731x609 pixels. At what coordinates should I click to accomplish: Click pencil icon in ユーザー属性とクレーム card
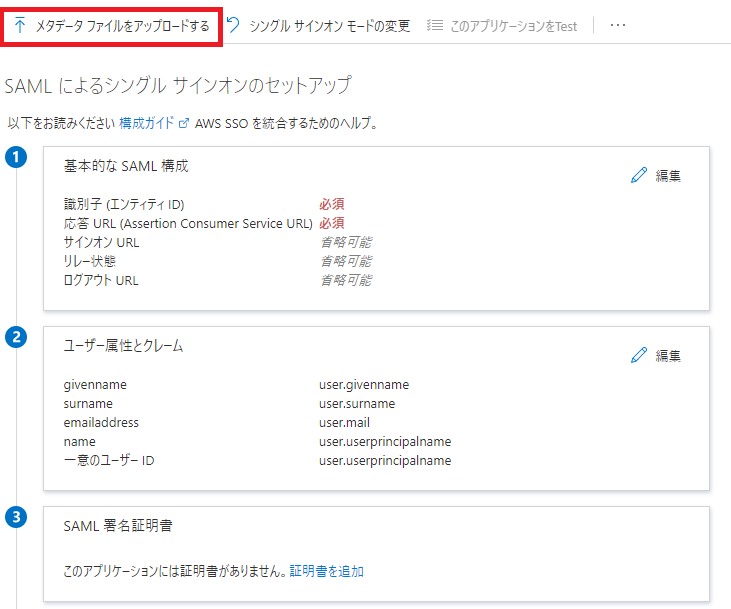tap(639, 355)
